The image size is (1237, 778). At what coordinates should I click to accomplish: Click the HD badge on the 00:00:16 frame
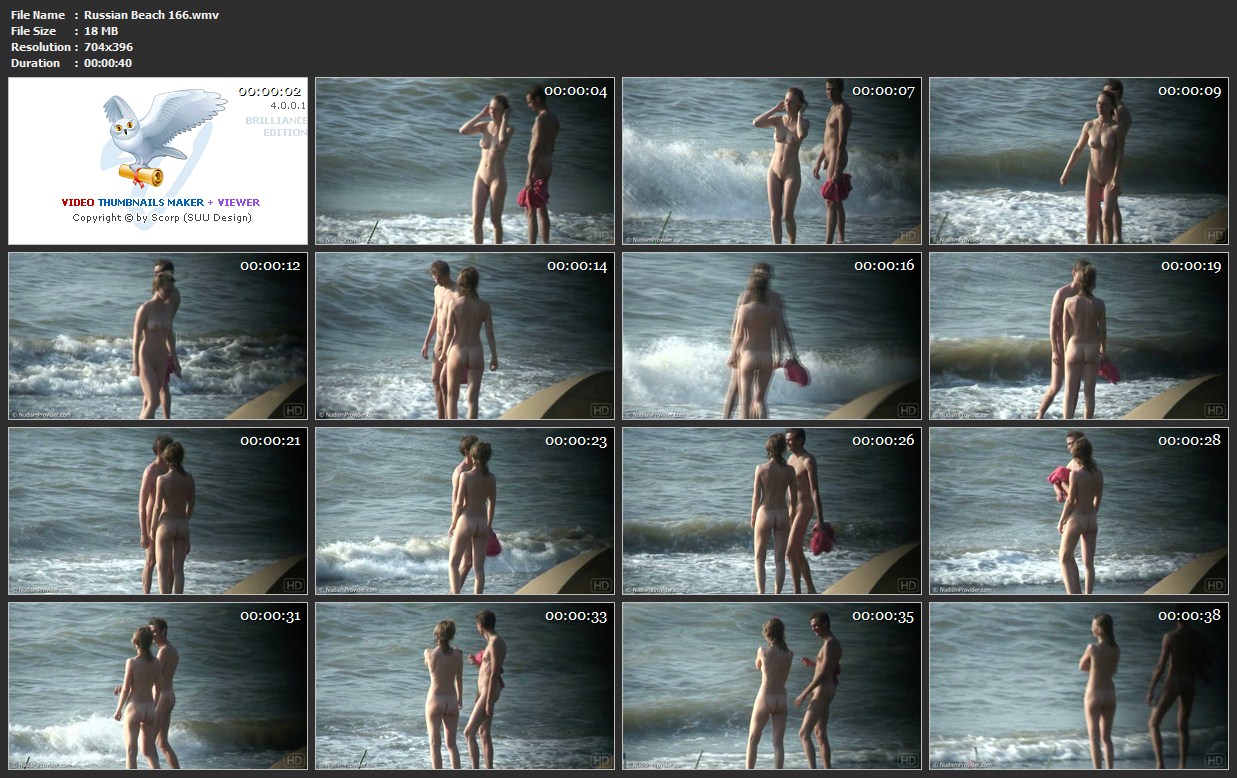tap(908, 410)
